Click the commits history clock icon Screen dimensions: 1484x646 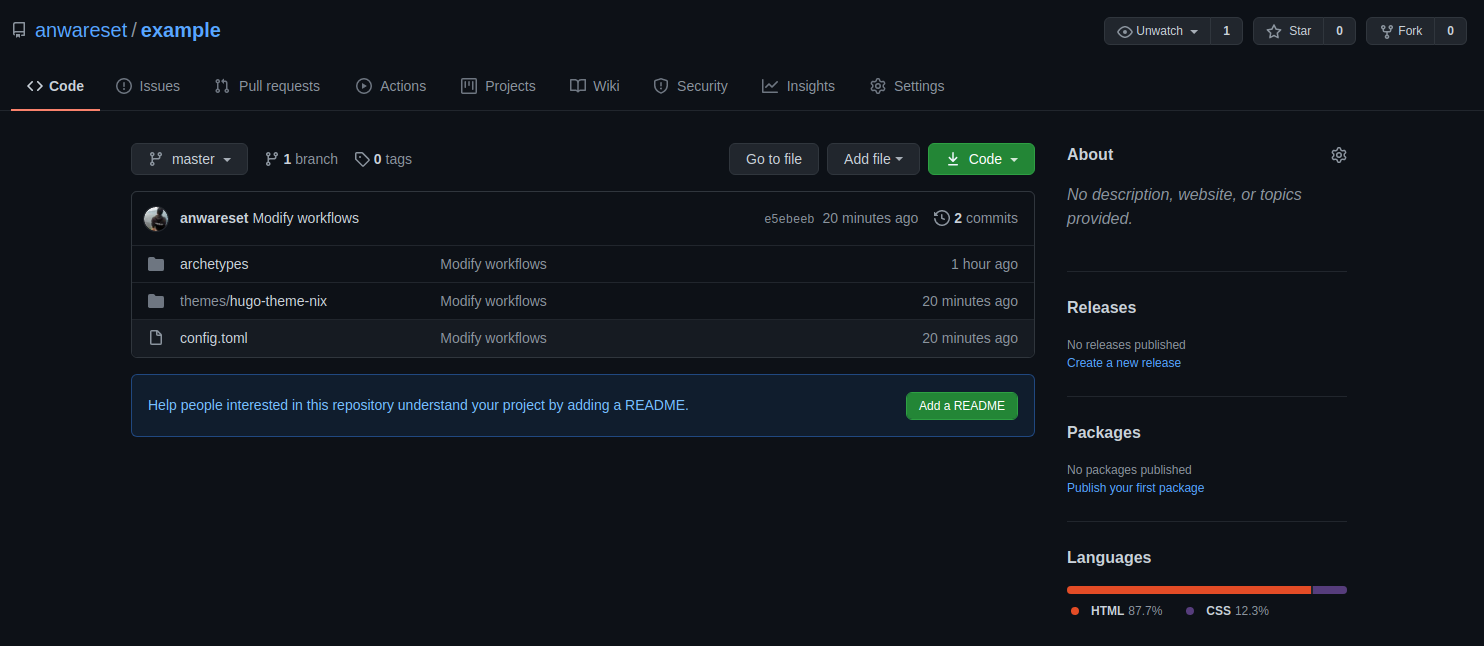(x=941, y=218)
